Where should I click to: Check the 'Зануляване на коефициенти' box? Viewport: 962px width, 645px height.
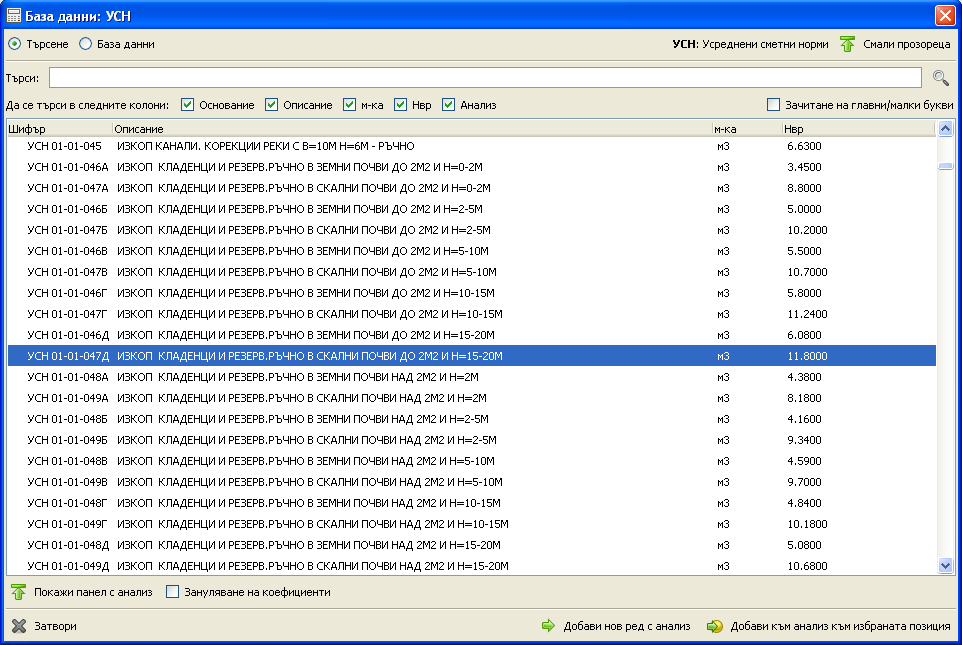click(x=172, y=592)
